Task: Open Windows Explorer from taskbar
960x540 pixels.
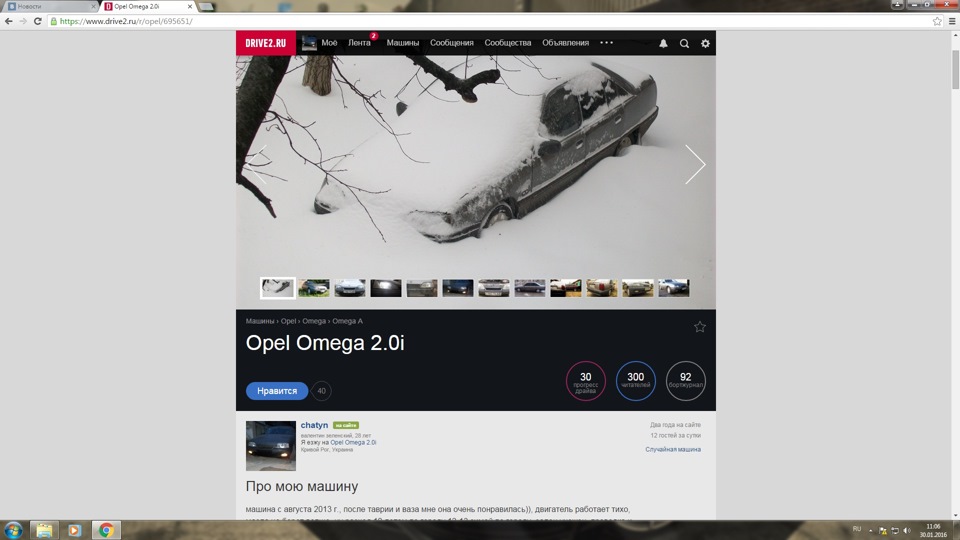Action: point(44,530)
